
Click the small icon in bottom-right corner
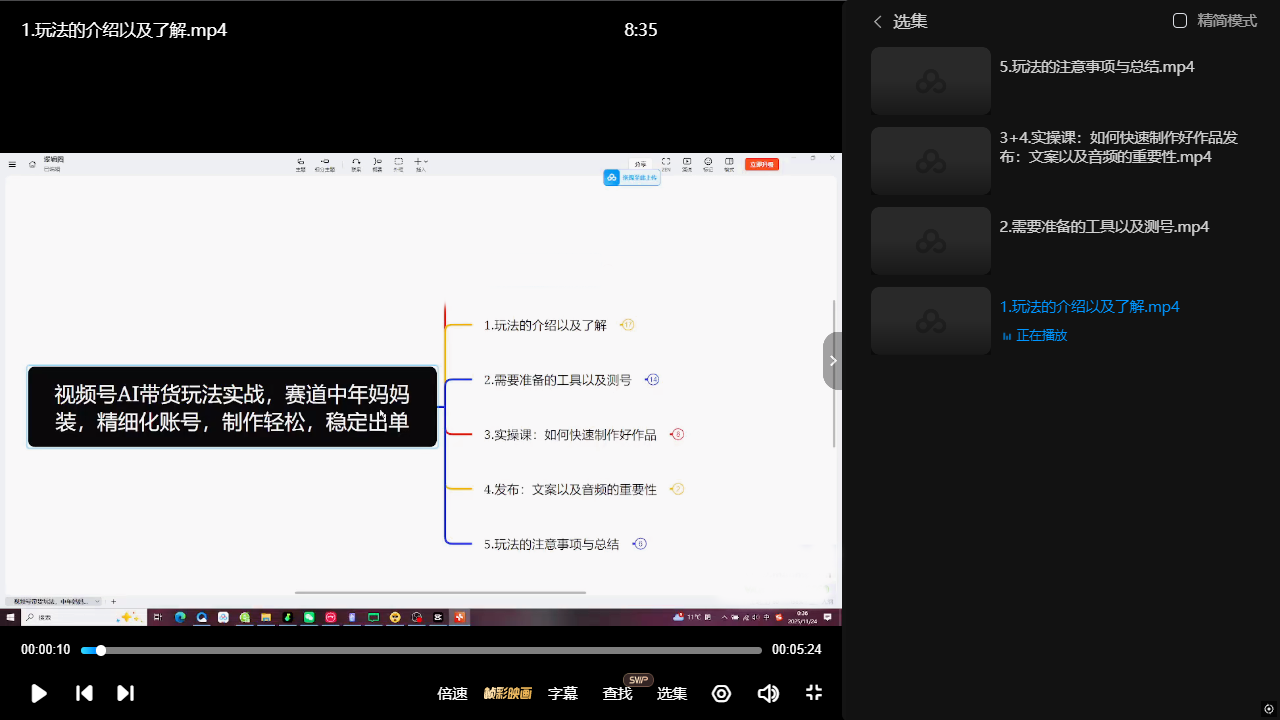1269,709
